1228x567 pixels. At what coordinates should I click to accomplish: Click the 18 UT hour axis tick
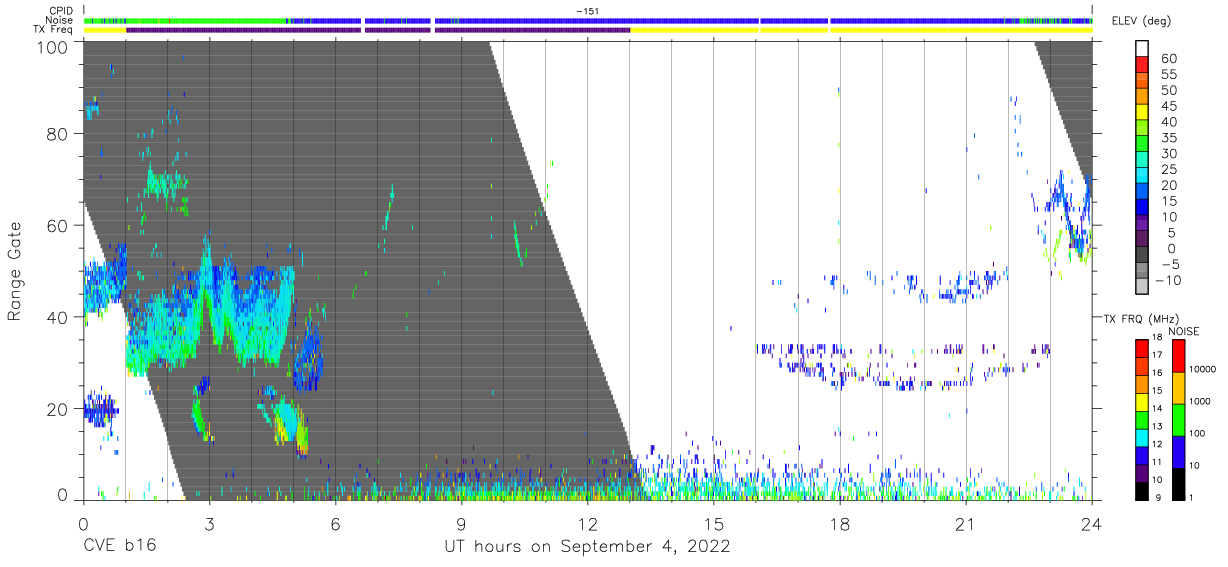point(839,523)
